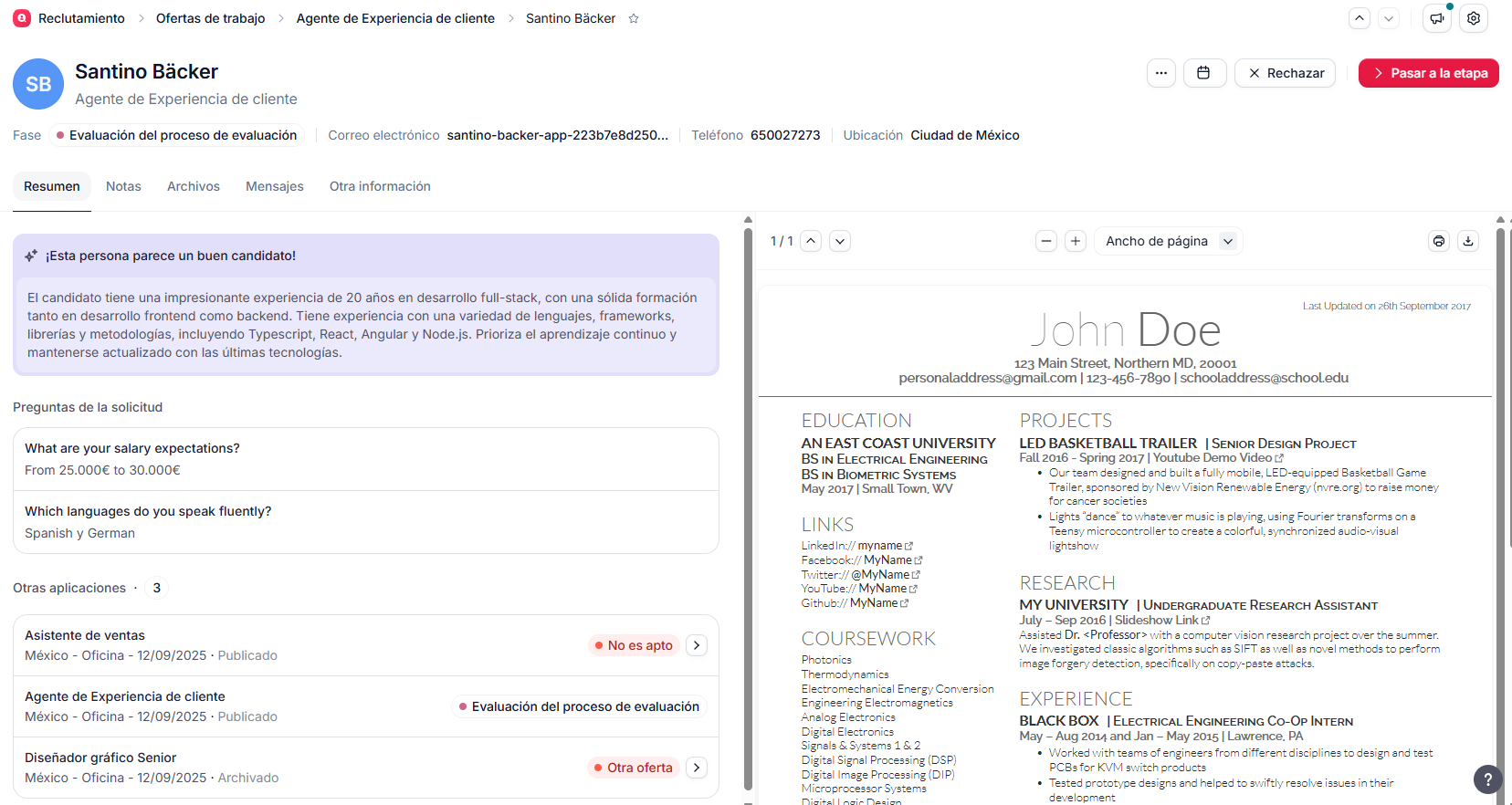Expand the Ancho de página dropdown
Image resolution: width=1512 pixels, height=805 pixels.
(1169, 241)
